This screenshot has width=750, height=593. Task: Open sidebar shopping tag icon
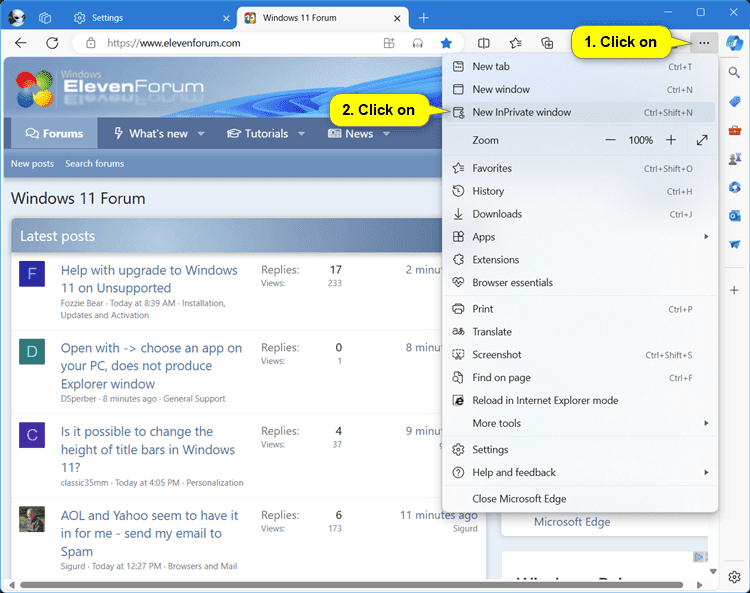pyautogui.click(x=734, y=101)
